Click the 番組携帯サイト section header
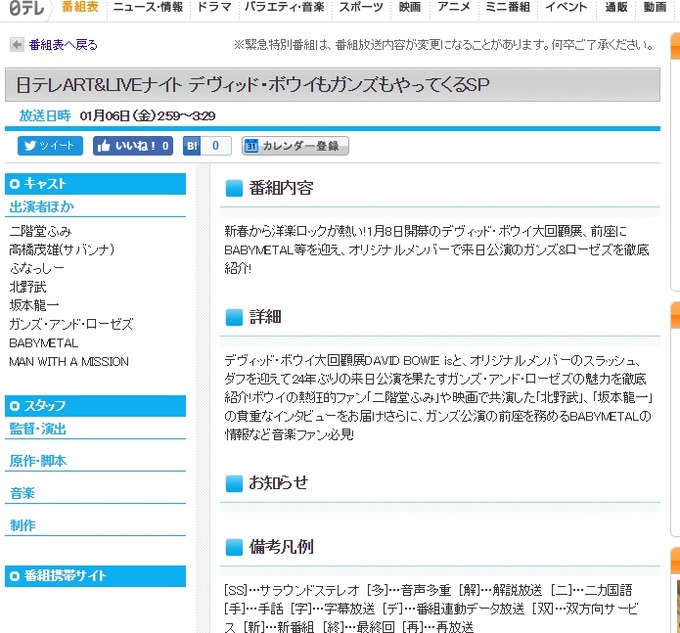The image size is (680, 633). 95,576
